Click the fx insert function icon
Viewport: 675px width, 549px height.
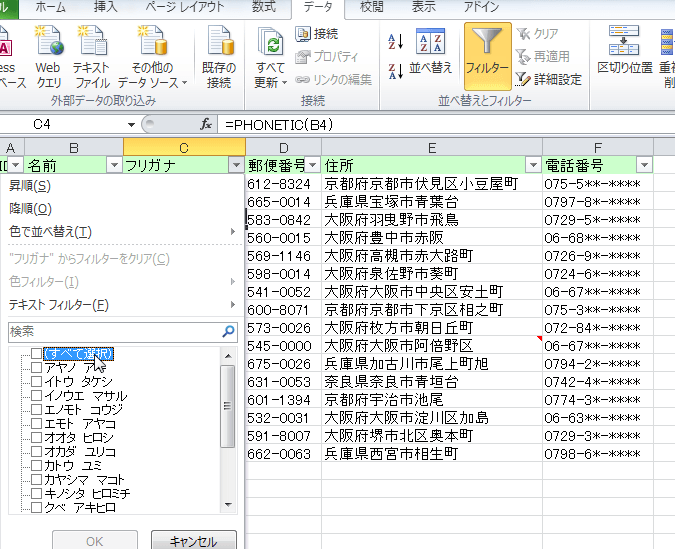click(206, 124)
